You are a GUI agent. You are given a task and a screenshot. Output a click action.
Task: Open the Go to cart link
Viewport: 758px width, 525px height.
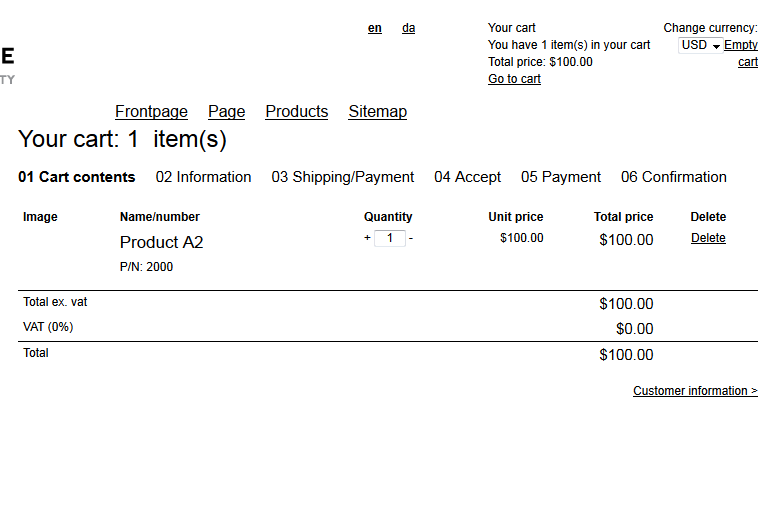click(x=514, y=79)
